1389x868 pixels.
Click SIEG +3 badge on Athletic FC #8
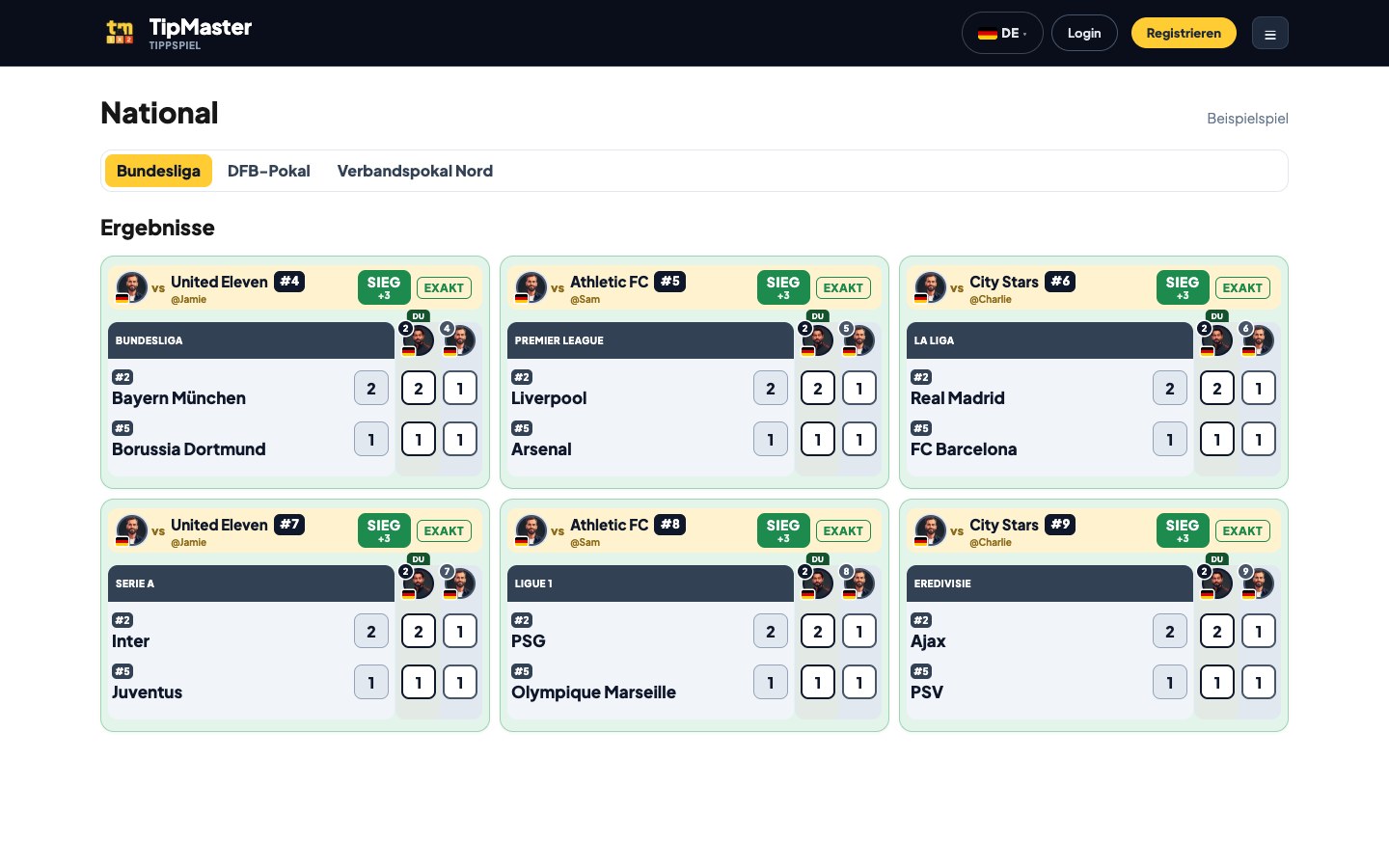point(783,530)
